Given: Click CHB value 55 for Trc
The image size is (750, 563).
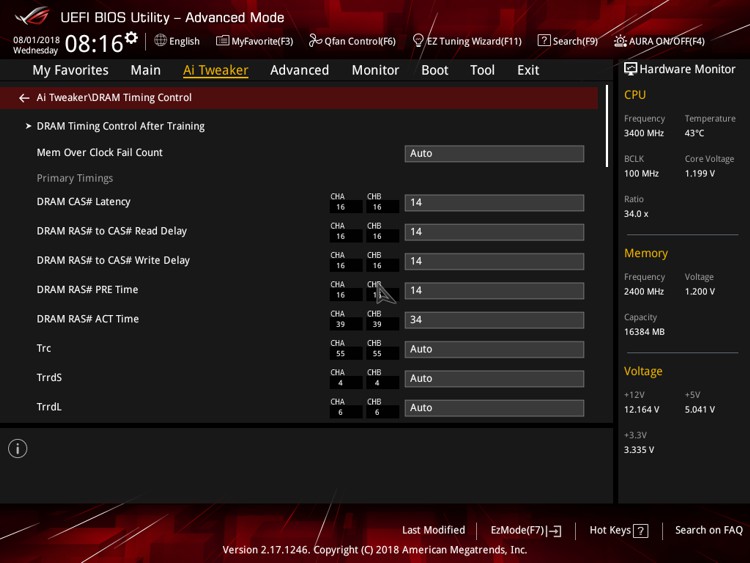Looking at the screenshot, I should click(x=377, y=353).
